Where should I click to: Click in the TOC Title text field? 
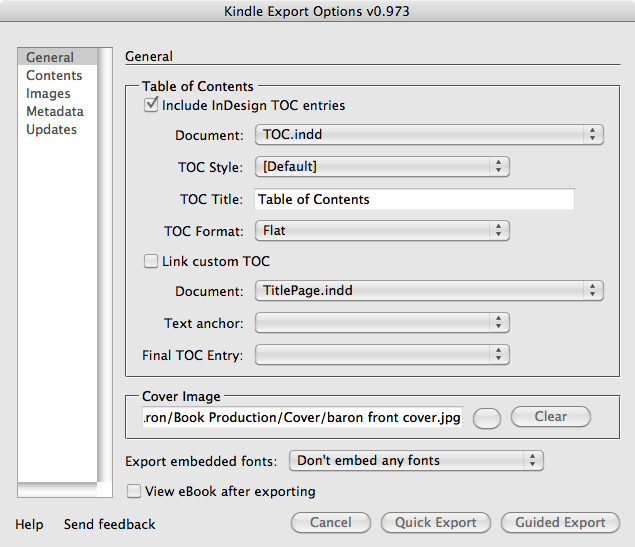pos(414,199)
